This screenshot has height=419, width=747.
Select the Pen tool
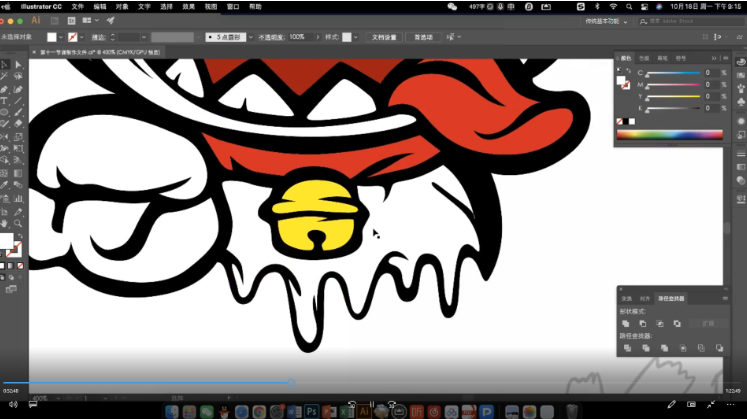pos(5,89)
